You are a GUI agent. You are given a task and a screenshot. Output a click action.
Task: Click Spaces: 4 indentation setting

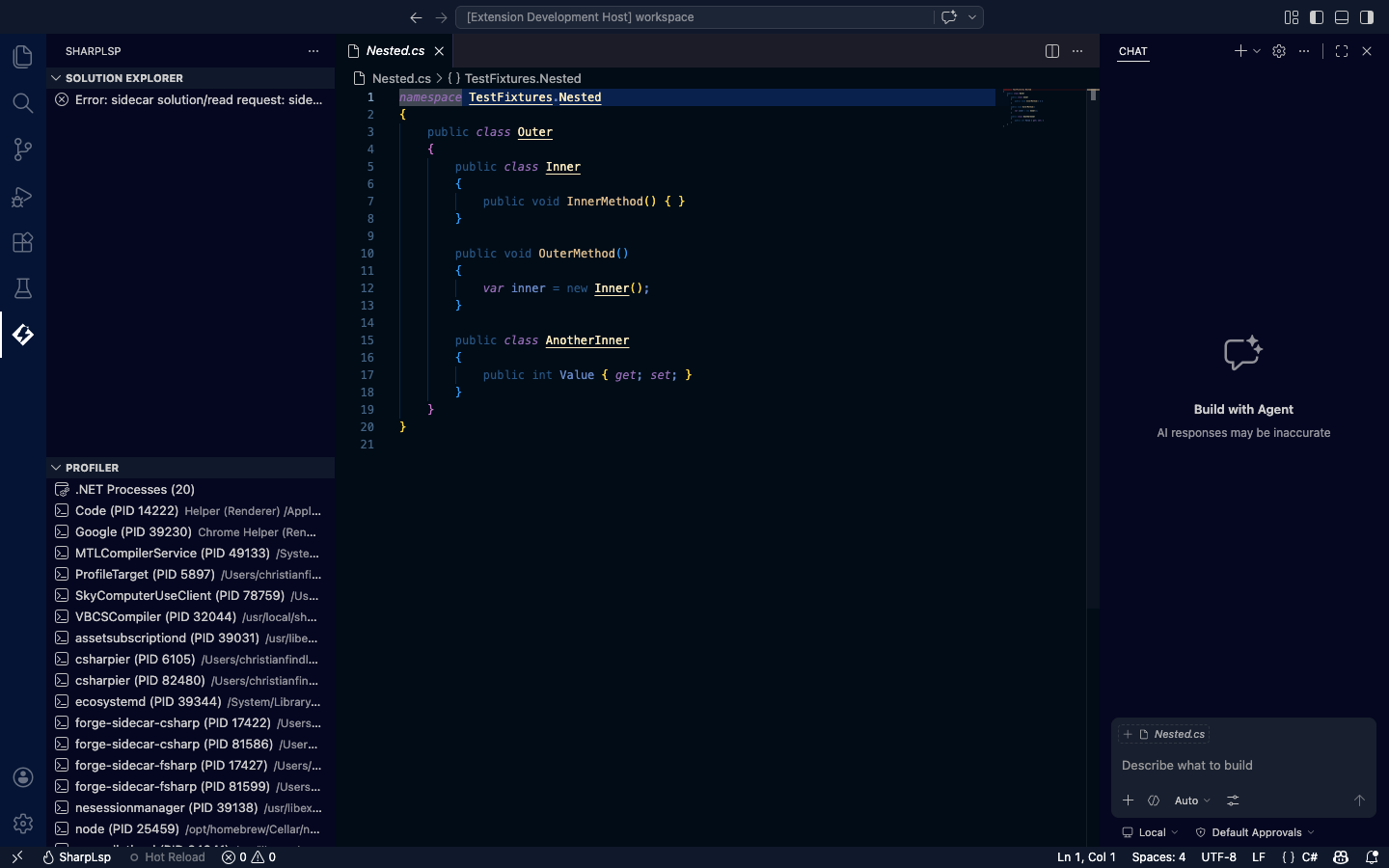click(x=1158, y=856)
